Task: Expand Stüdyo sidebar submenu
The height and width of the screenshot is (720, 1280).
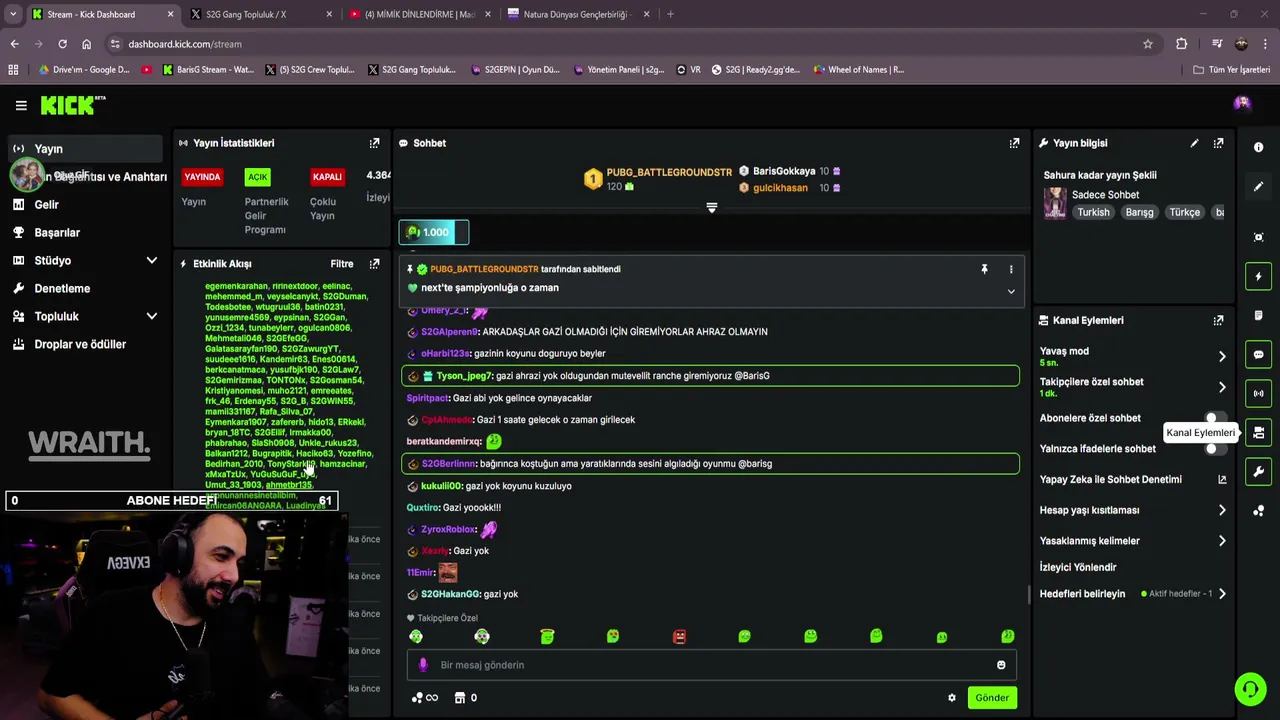Action: [152, 260]
